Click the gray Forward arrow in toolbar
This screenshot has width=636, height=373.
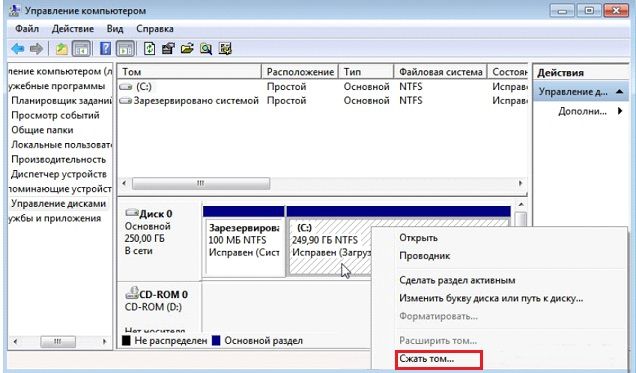point(37,49)
